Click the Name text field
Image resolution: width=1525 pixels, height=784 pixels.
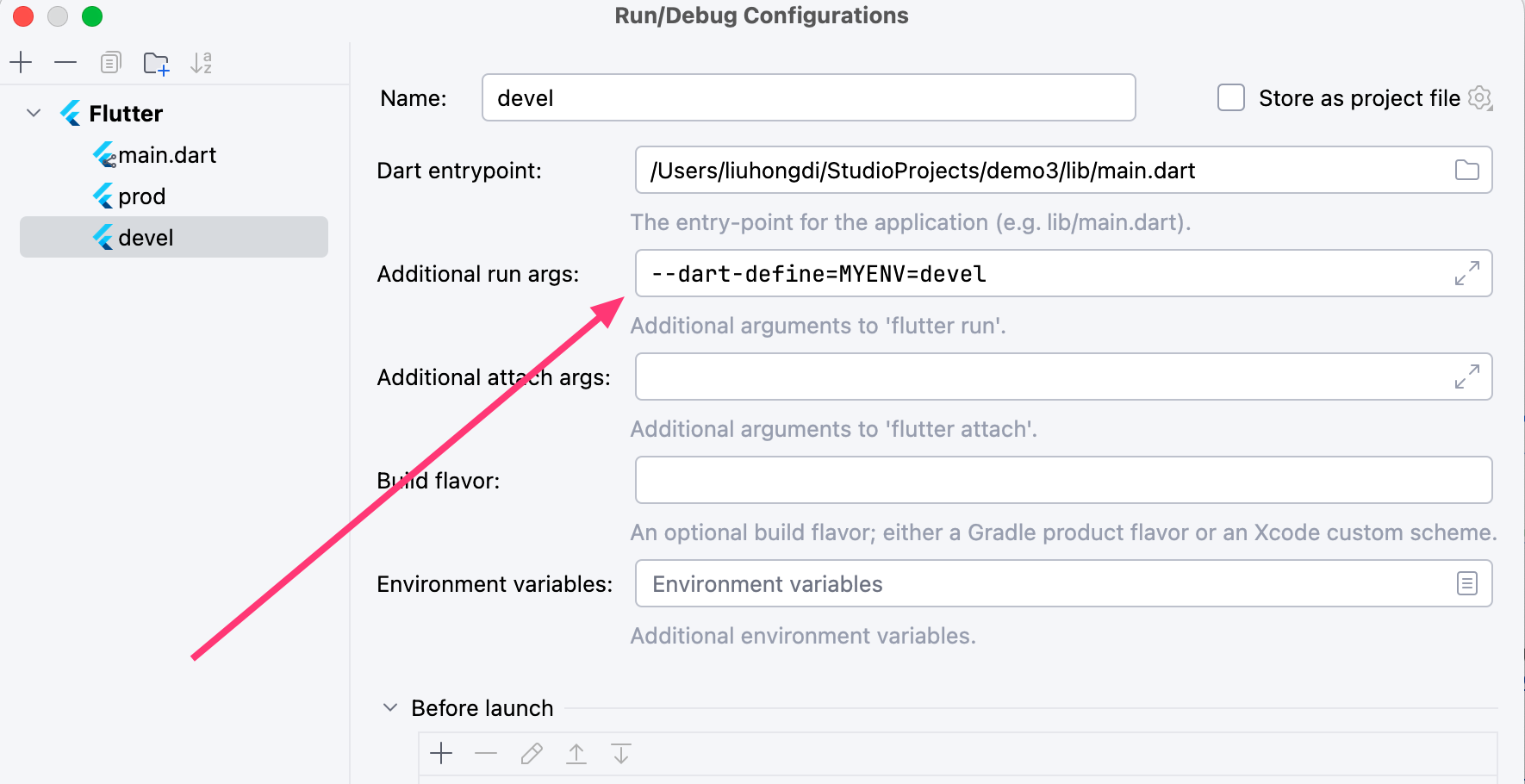point(808,98)
